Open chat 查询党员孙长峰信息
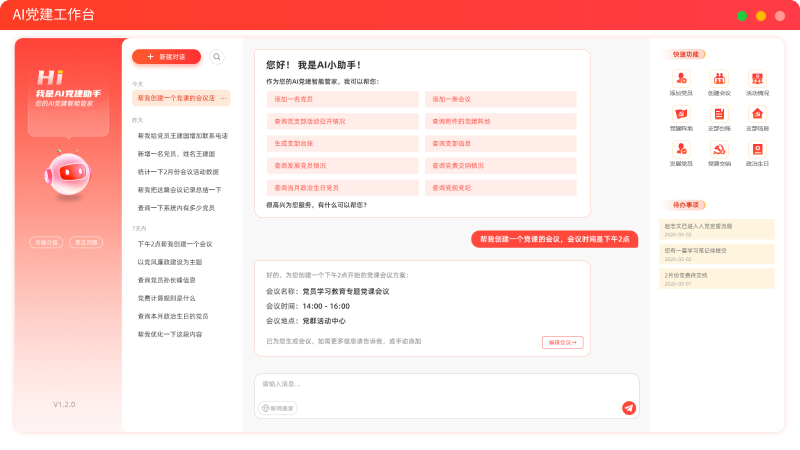This screenshot has height=450, width=800. [x=166, y=280]
